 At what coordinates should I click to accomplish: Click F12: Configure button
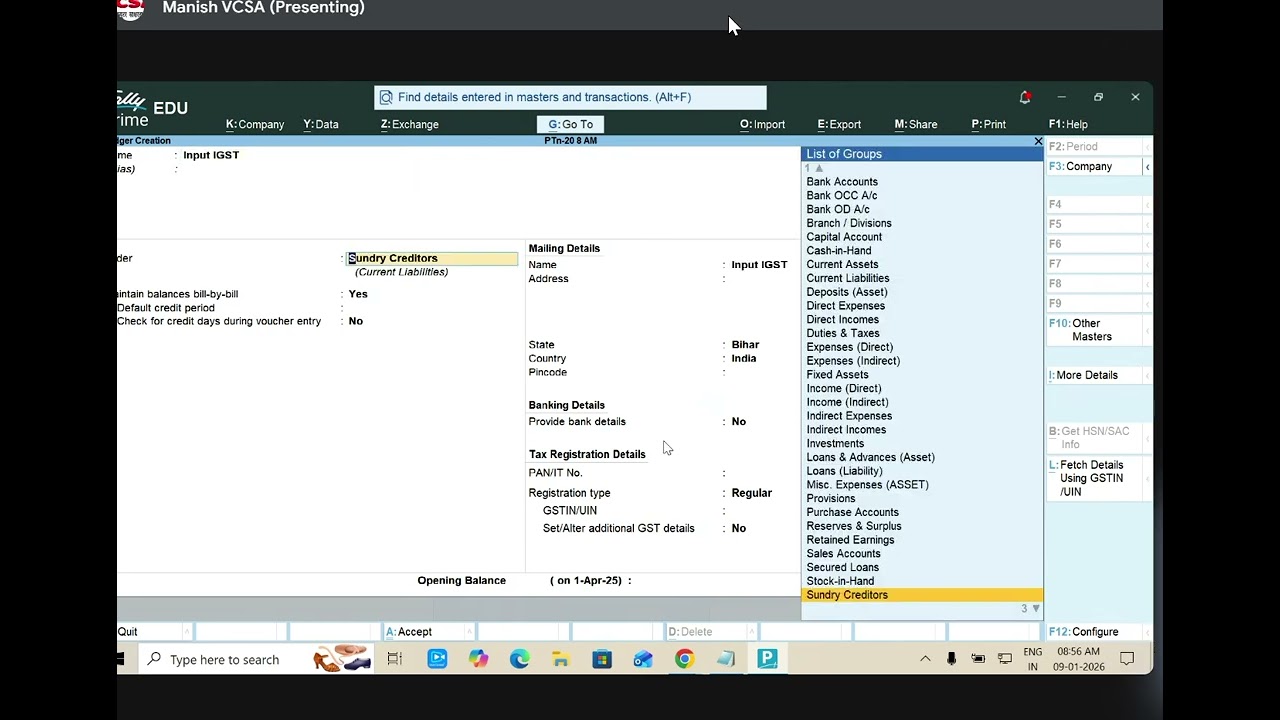tap(1094, 632)
